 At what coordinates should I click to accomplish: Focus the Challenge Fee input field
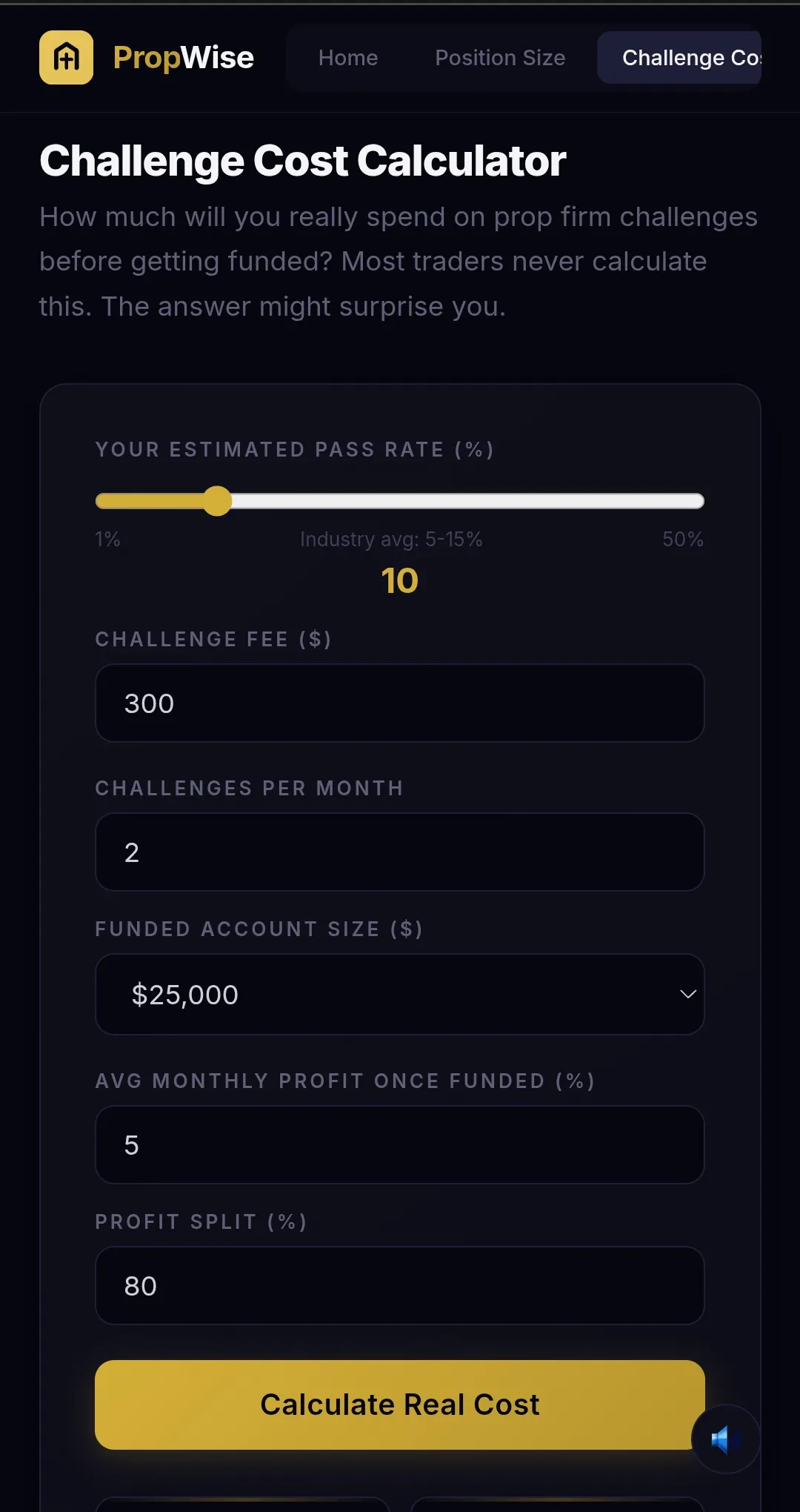(x=399, y=703)
